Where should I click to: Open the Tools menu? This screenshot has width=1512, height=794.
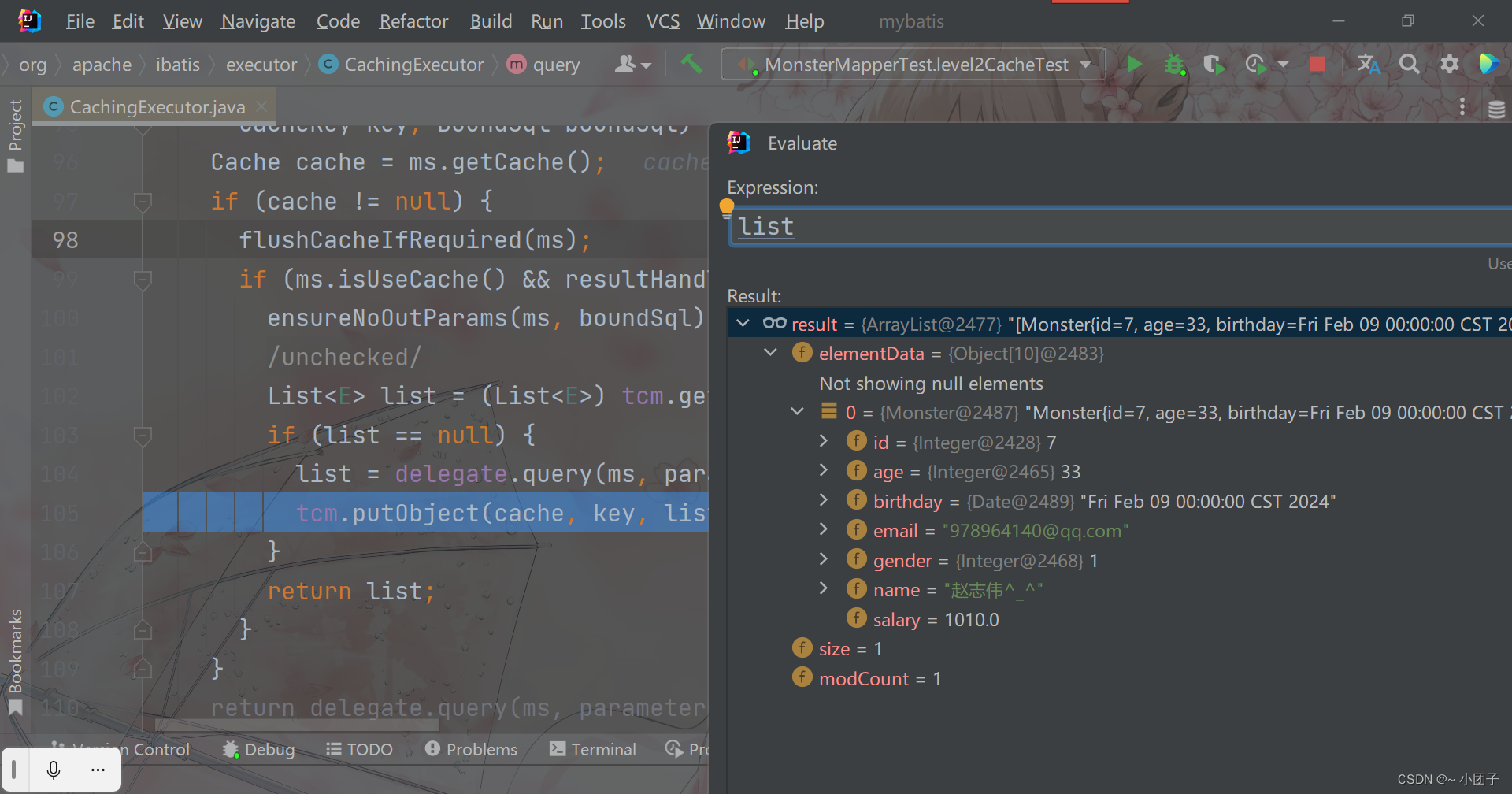click(x=603, y=21)
